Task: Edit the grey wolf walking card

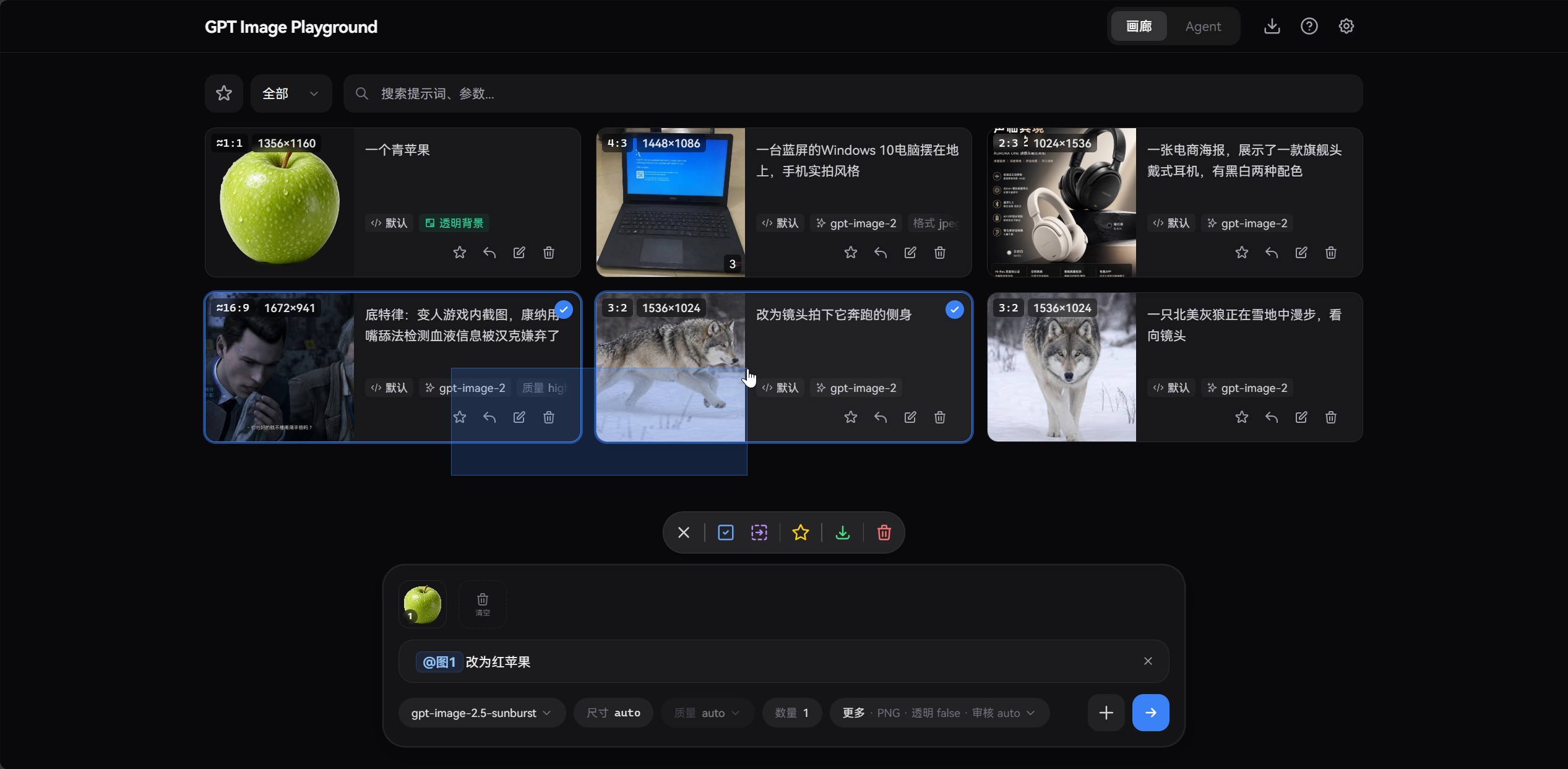Action: pos(1301,417)
